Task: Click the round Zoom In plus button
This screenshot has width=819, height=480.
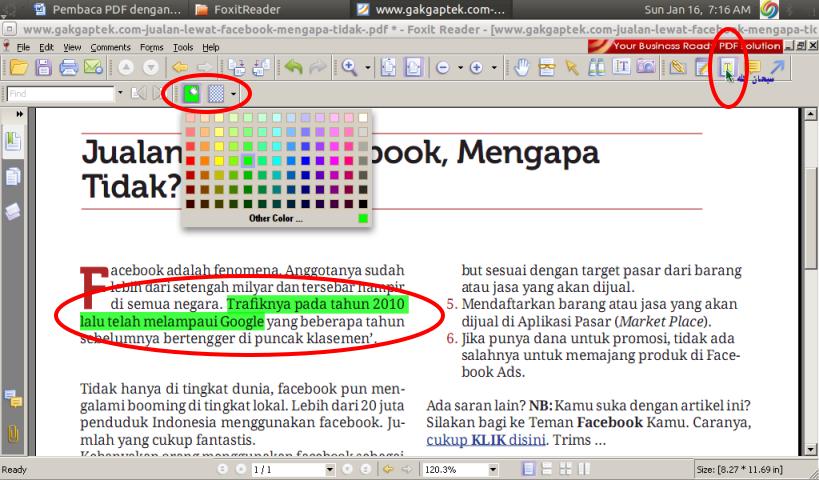Action: pos(476,67)
